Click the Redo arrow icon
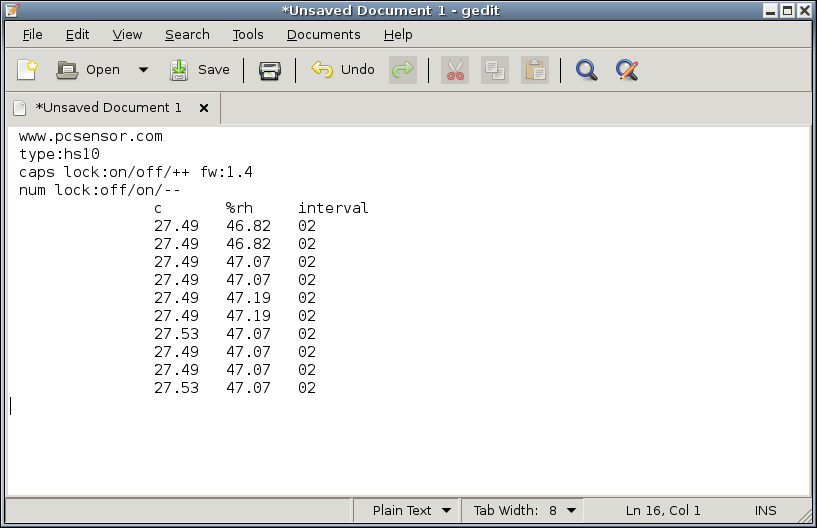Image resolution: width=817 pixels, height=528 pixels. click(x=403, y=70)
